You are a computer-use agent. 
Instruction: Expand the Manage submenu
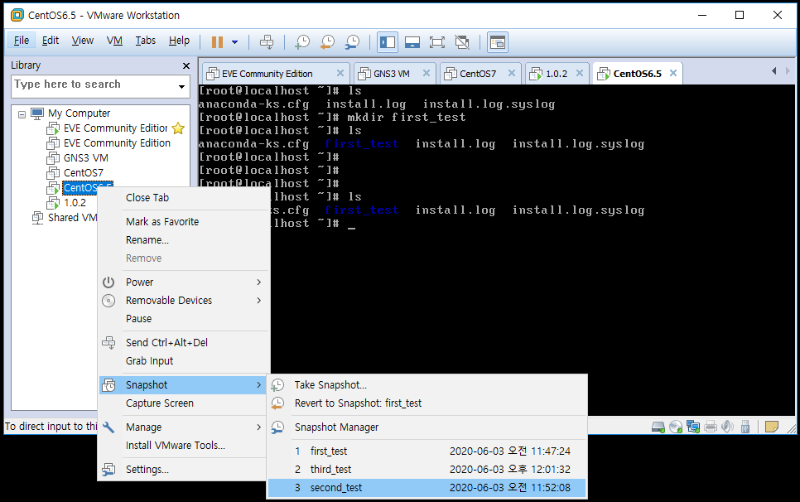point(184,427)
